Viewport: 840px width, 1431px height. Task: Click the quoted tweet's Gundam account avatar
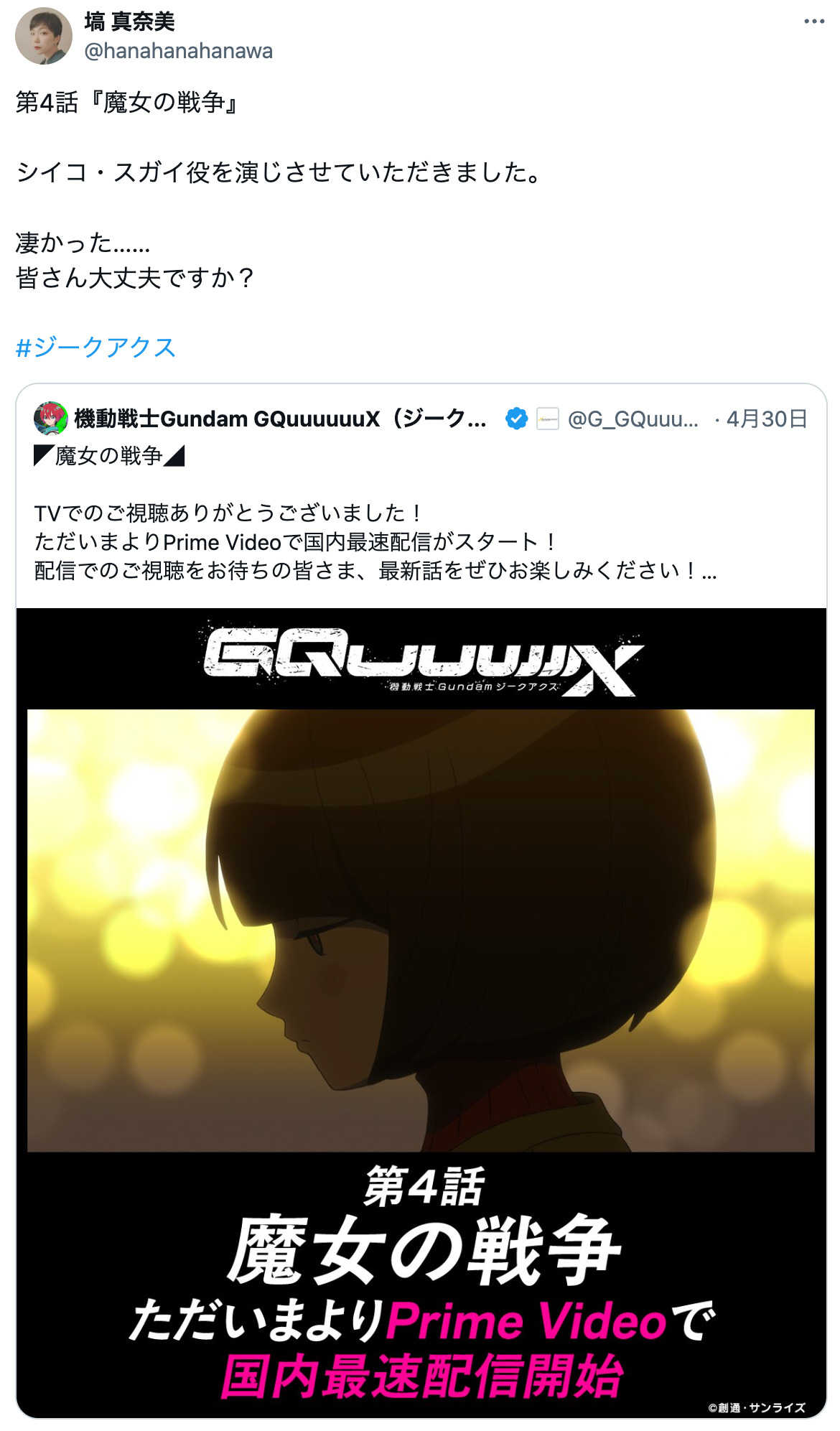(x=51, y=419)
